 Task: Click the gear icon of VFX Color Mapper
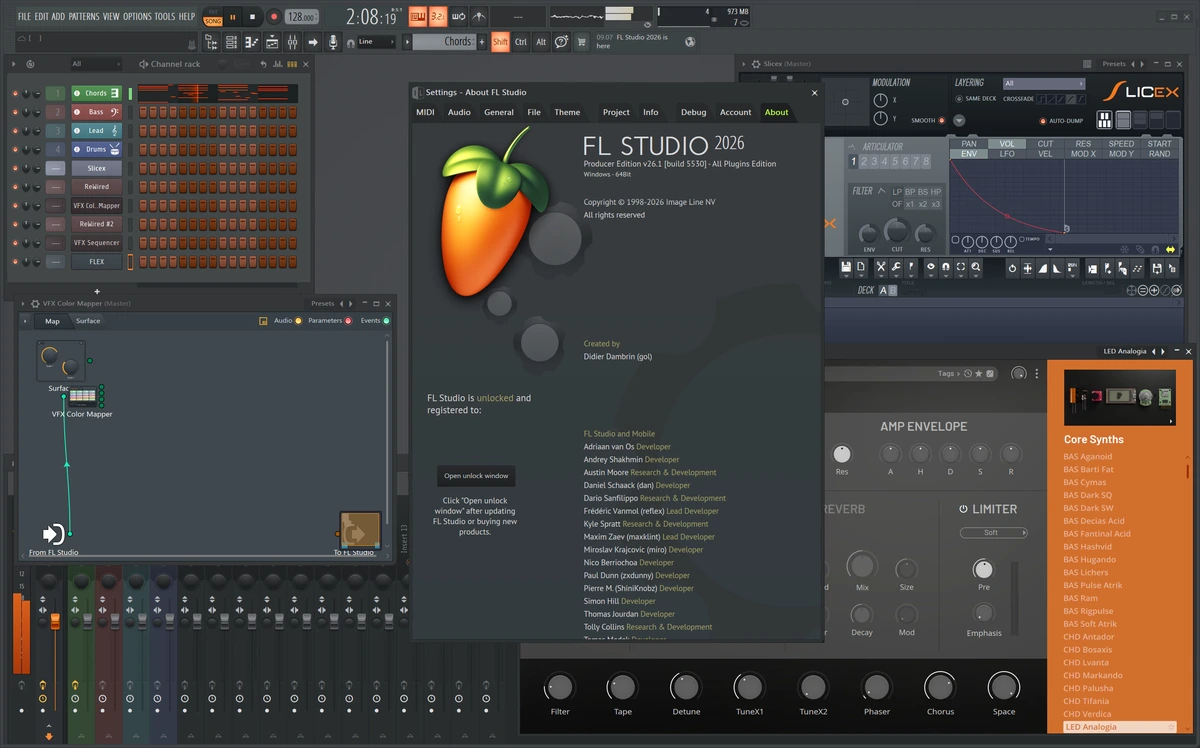tap(35, 303)
